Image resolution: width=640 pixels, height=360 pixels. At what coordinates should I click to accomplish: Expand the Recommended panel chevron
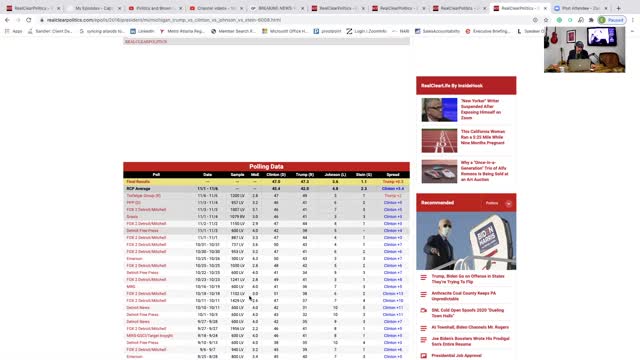tap(509, 203)
